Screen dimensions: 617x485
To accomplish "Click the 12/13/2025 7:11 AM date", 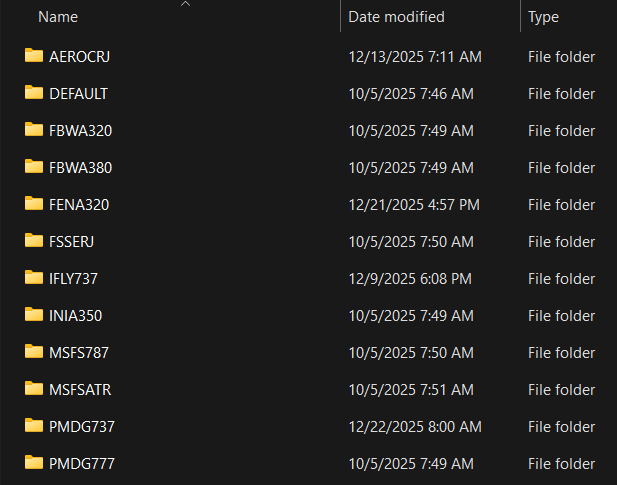I will [415, 56].
